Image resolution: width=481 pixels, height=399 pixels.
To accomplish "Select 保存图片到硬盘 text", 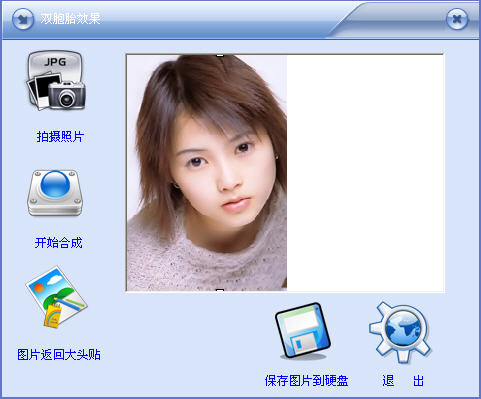I will point(306,381).
